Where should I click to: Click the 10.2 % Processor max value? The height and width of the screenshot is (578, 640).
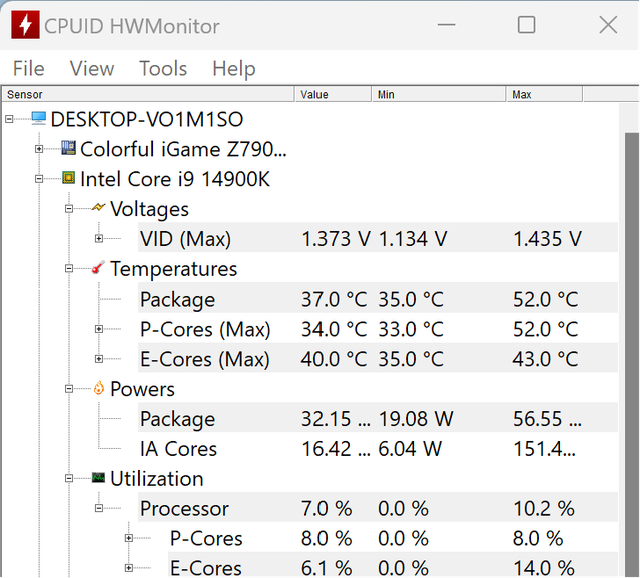pyautogui.click(x=544, y=509)
